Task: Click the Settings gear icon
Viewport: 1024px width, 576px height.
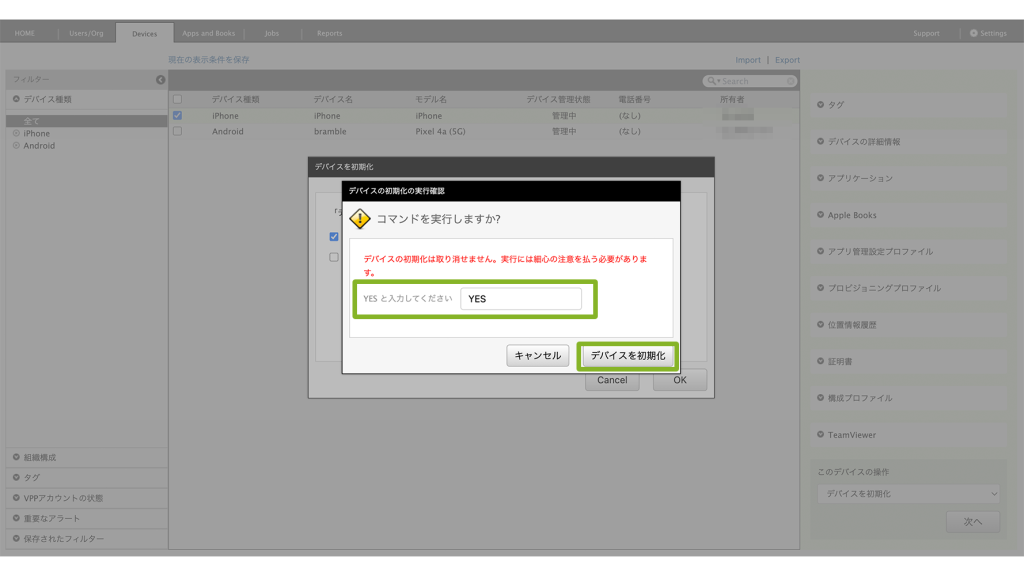Action: pos(974,33)
